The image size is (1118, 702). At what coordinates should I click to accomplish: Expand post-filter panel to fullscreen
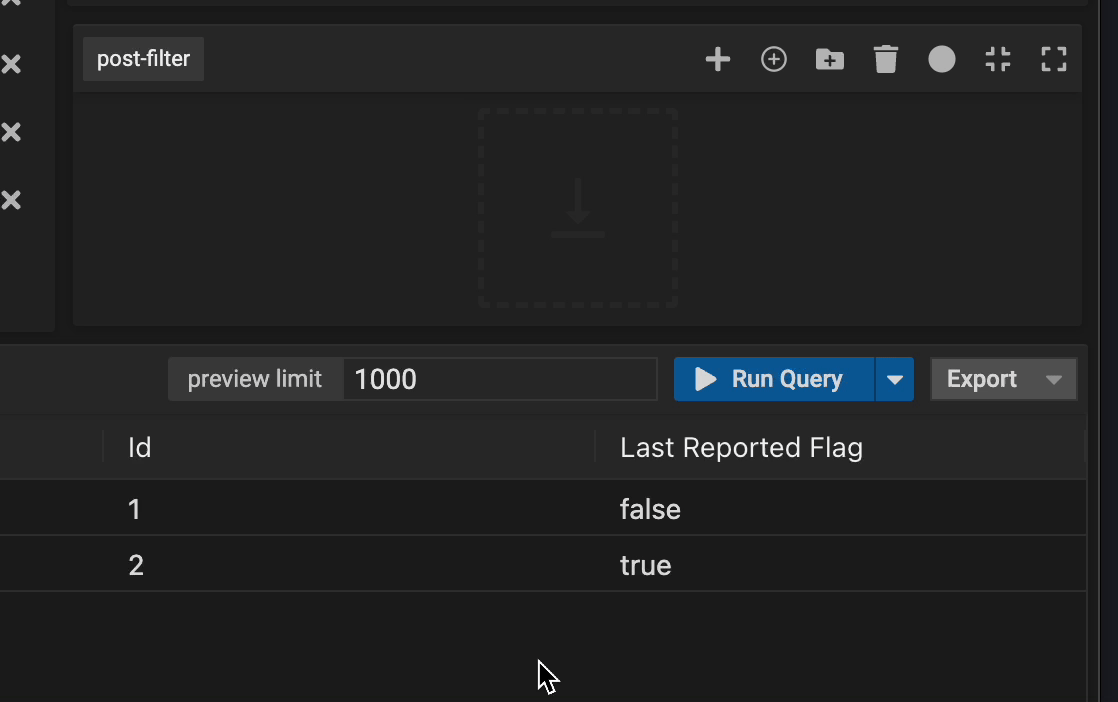click(x=1054, y=59)
